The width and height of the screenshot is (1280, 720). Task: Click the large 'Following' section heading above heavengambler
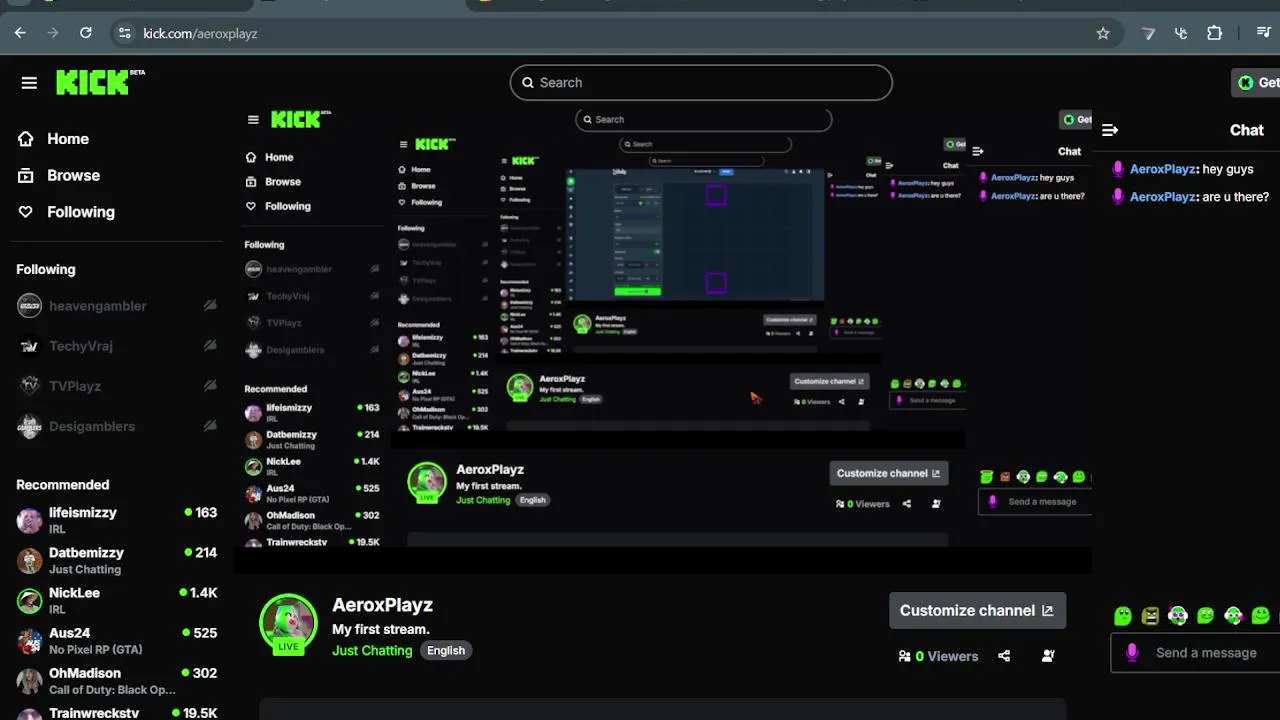pos(45,269)
